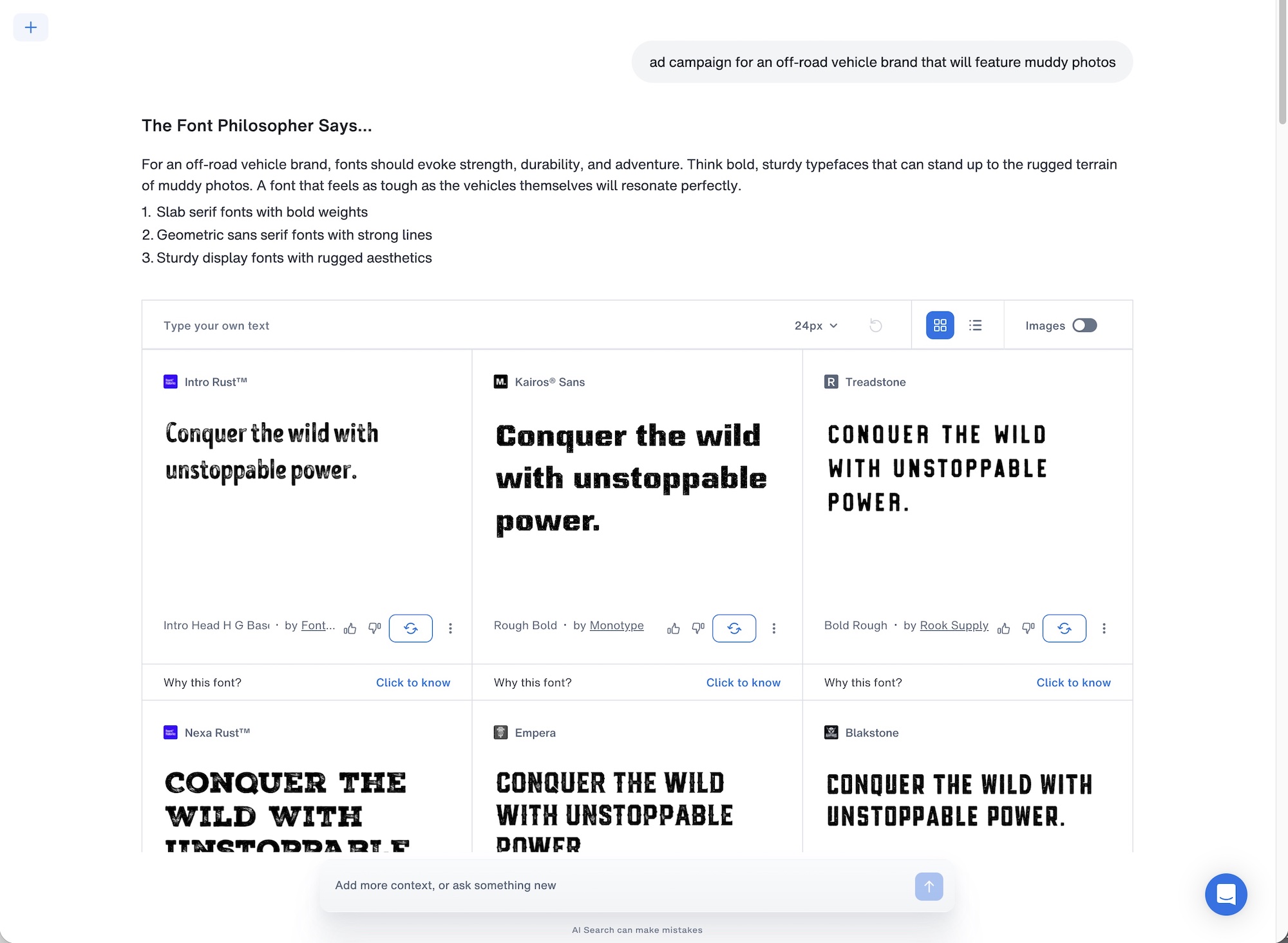Thumbs down the Kairos Sans font
The width and height of the screenshot is (1288, 943).
tap(698, 628)
